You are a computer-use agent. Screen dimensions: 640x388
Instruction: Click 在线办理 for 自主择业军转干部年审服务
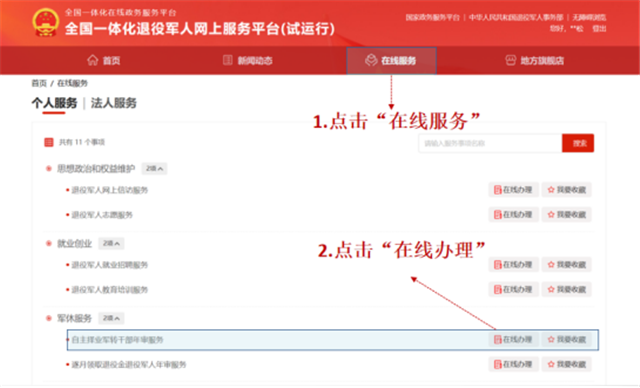pyautogui.click(x=513, y=339)
